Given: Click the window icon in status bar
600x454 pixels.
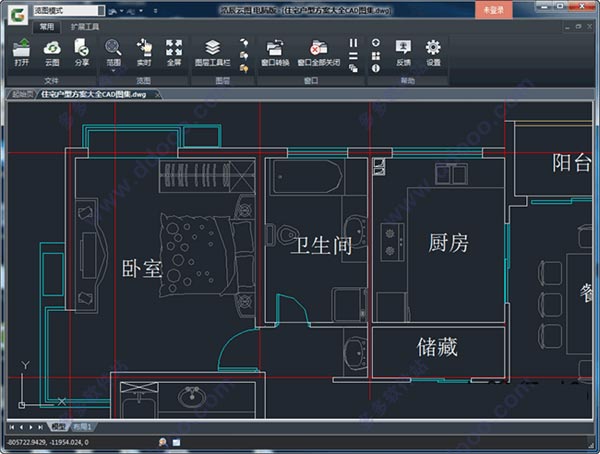Looking at the screenshot, I should point(176,443).
